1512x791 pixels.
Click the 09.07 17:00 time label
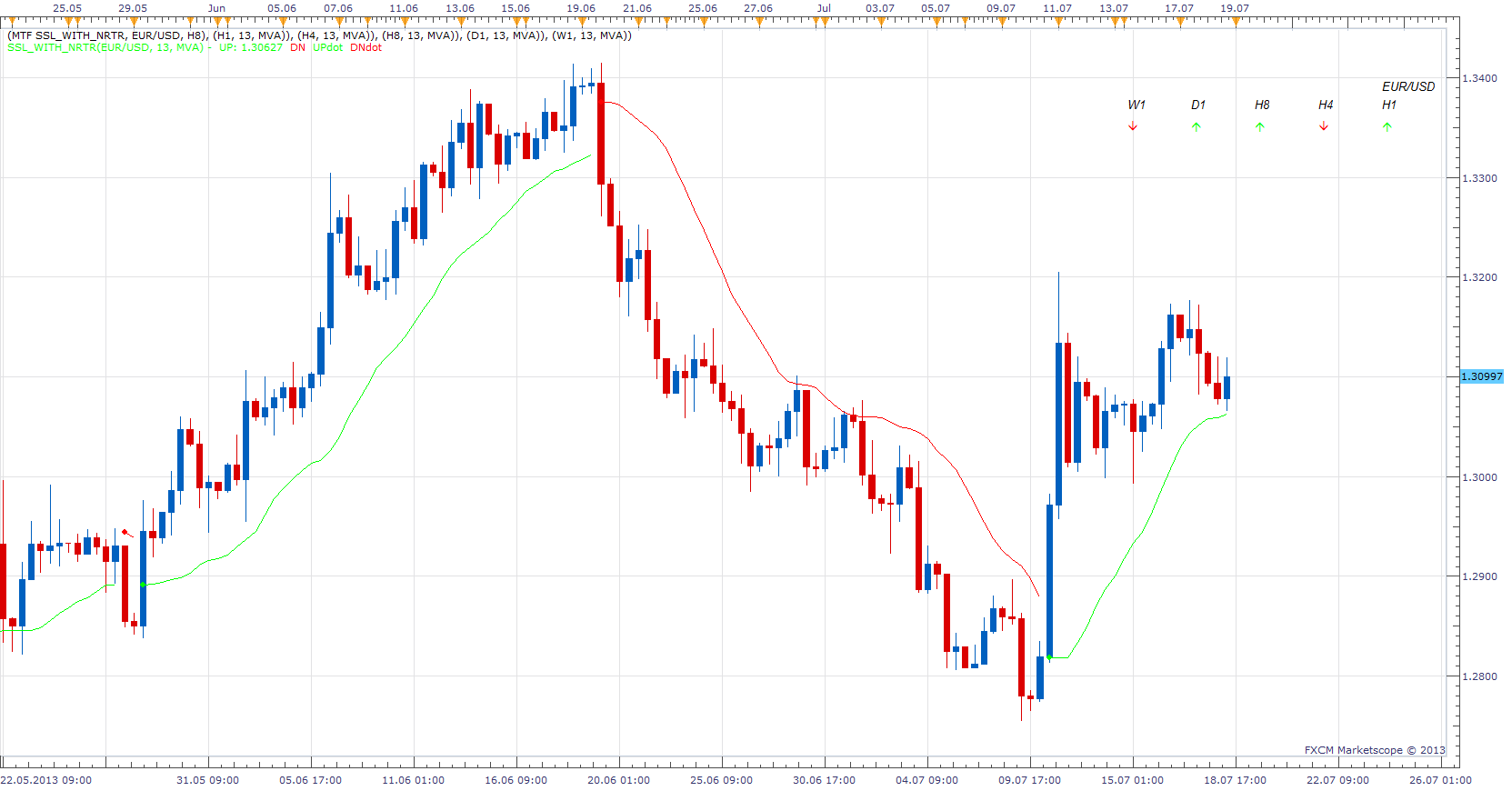[1029, 780]
